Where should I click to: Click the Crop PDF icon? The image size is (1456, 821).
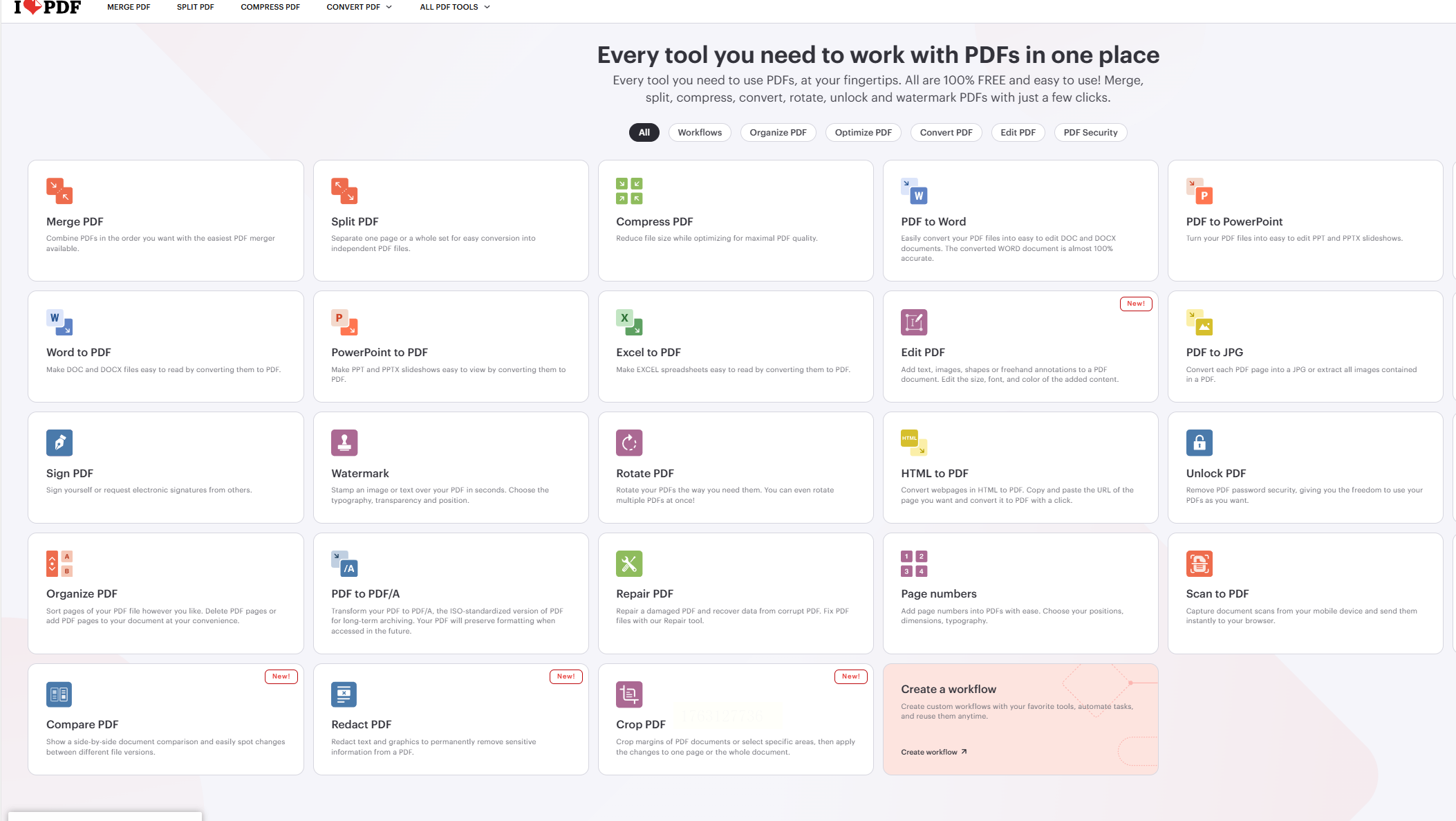629,694
